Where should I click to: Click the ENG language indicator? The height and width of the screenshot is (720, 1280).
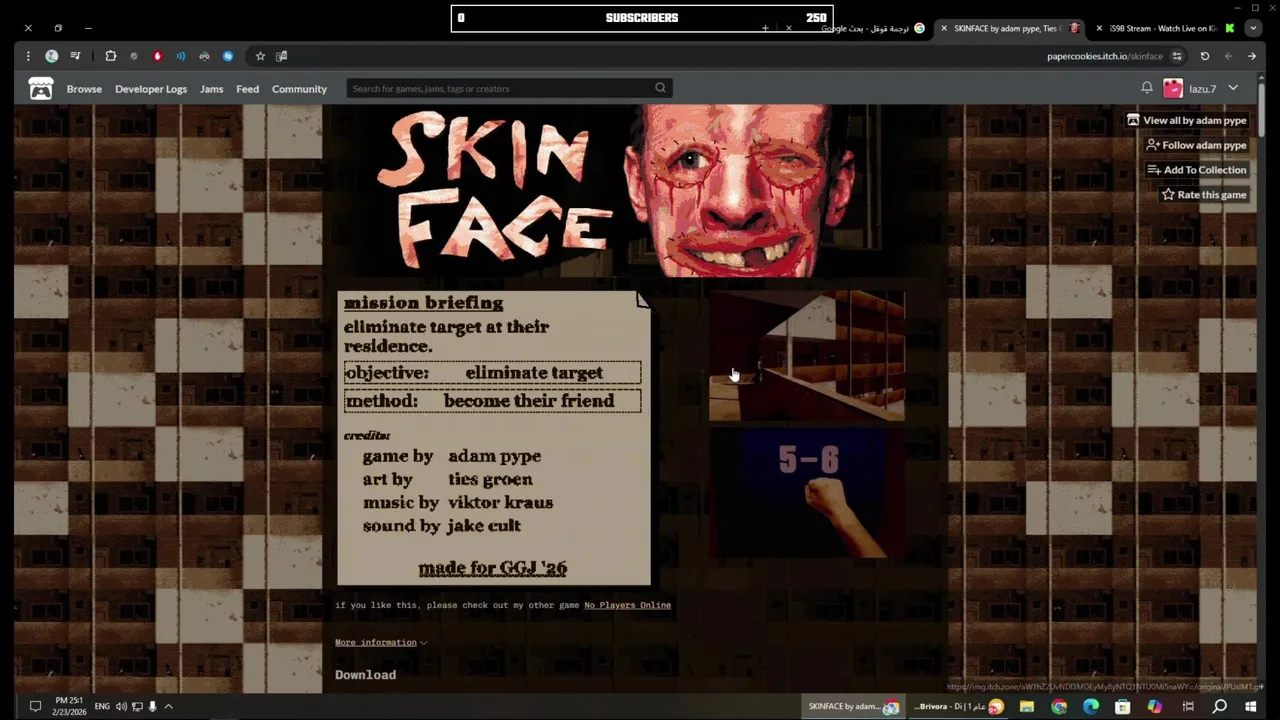click(x=102, y=706)
